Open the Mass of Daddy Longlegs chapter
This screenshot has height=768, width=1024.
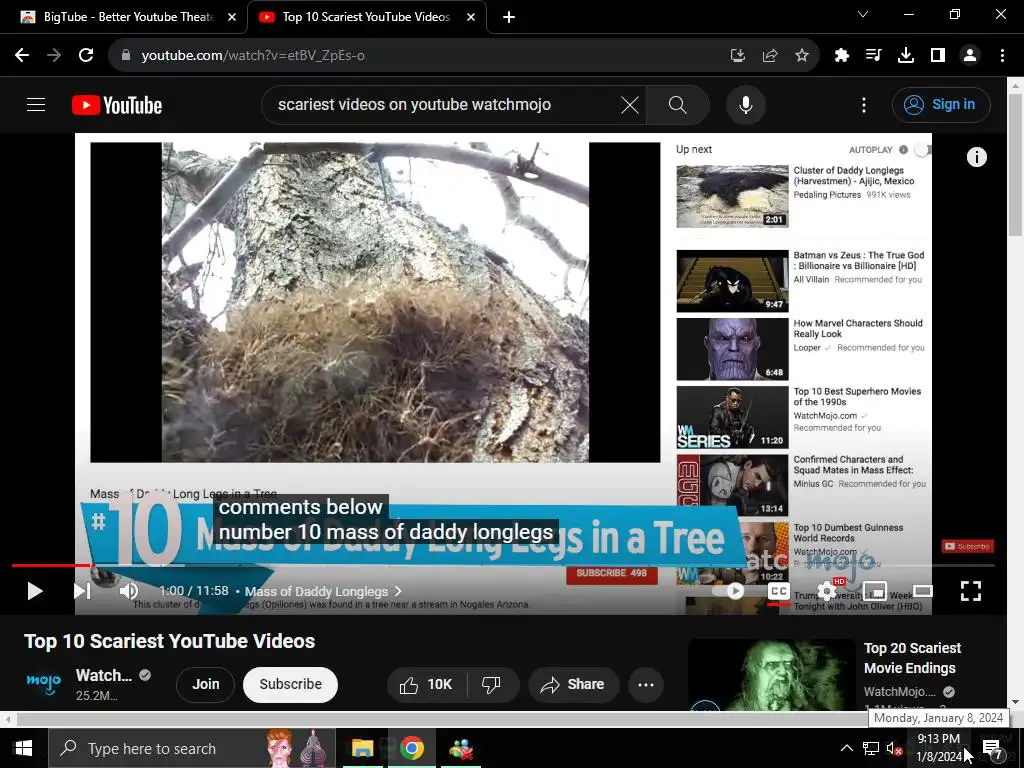tap(323, 591)
